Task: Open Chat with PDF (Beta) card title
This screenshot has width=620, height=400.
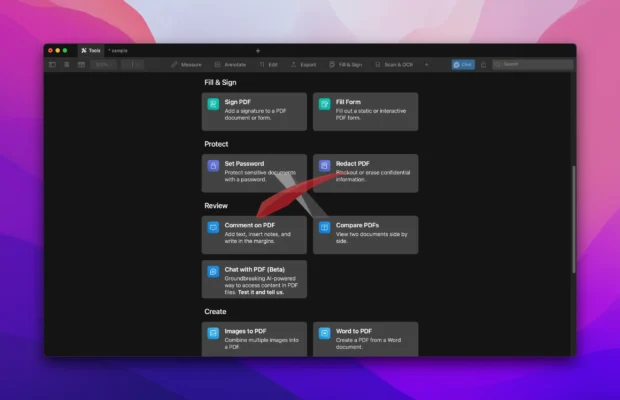Action: pos(255,269)
